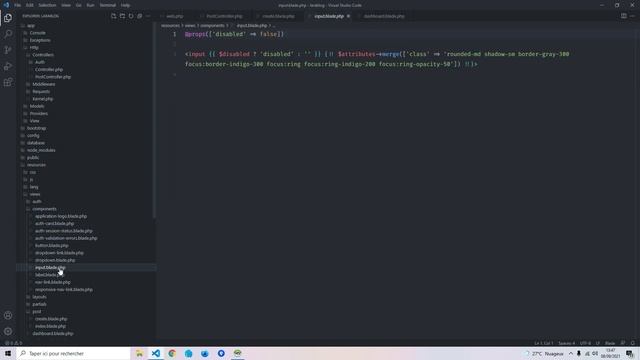
Task: Open the Accounts menu in activity bar
Action: pos(8,315)
